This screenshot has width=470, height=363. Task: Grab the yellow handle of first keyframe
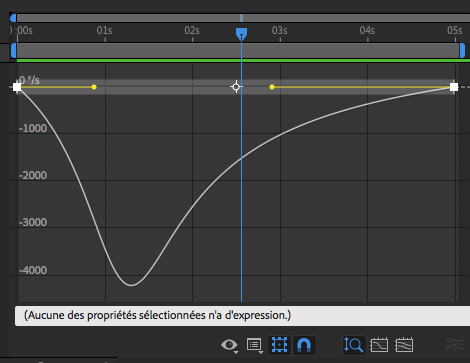click(94, 87)
